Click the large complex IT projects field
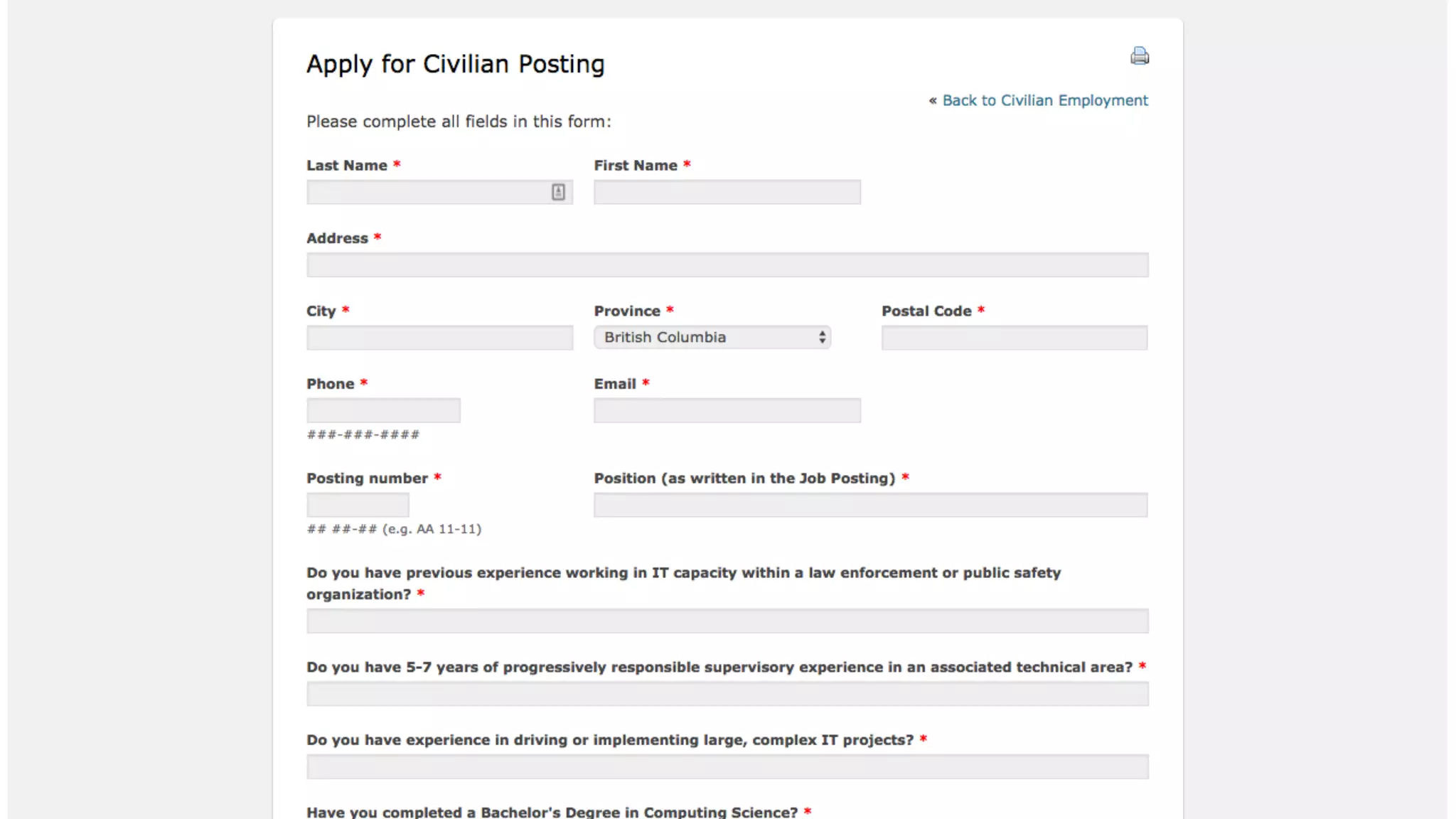 727,767
